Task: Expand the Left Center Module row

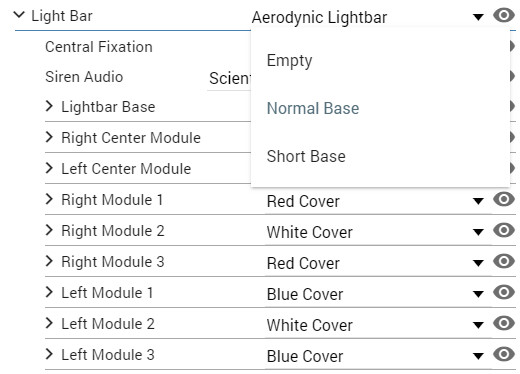Action: click(x=49, y=168)
